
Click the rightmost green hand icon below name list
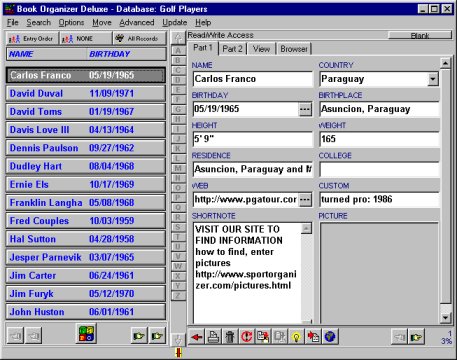157,336
